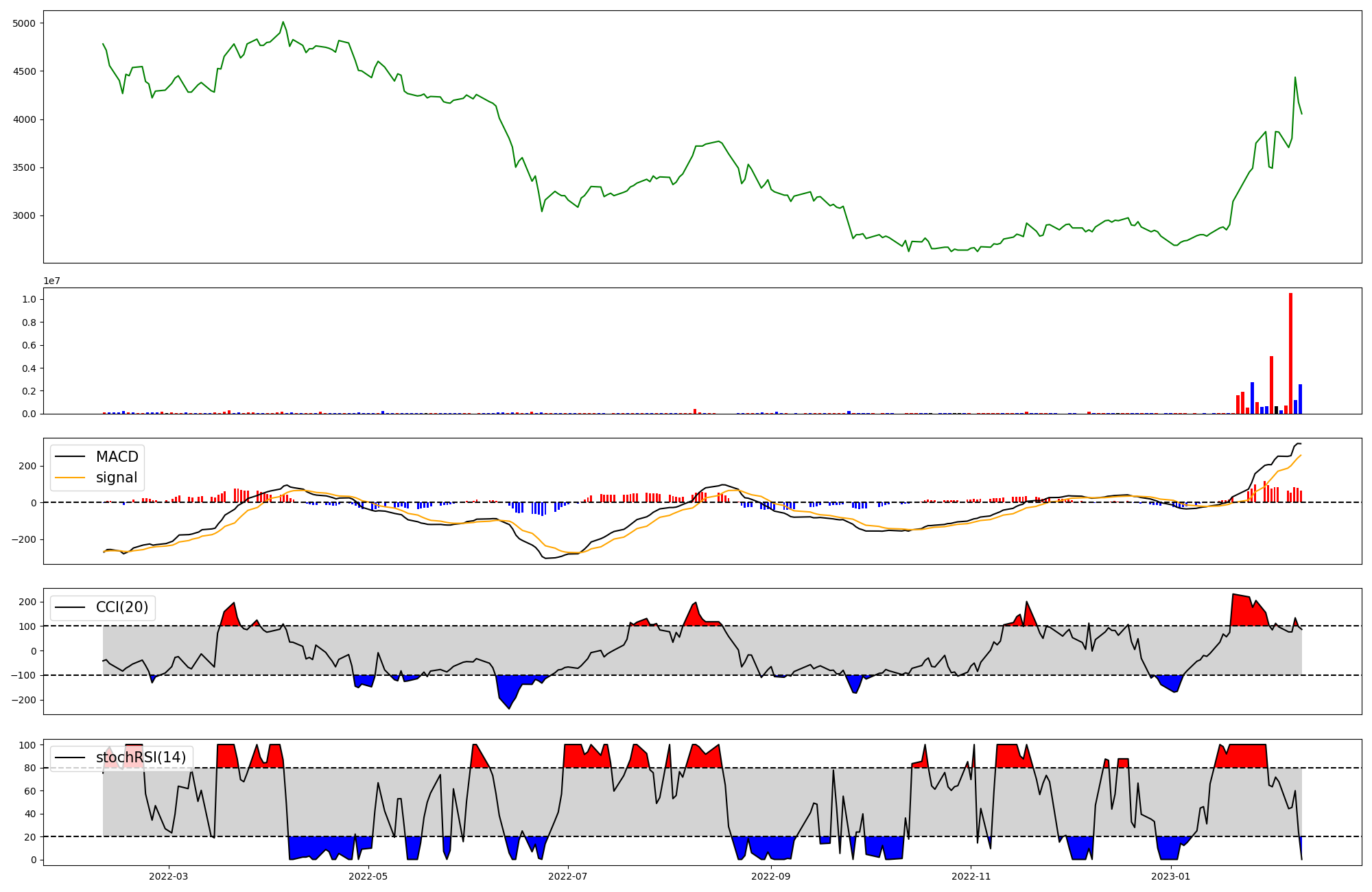Click the 2023-01 date tick label
1372x892 pixels.
click(x=1171, y=876)
